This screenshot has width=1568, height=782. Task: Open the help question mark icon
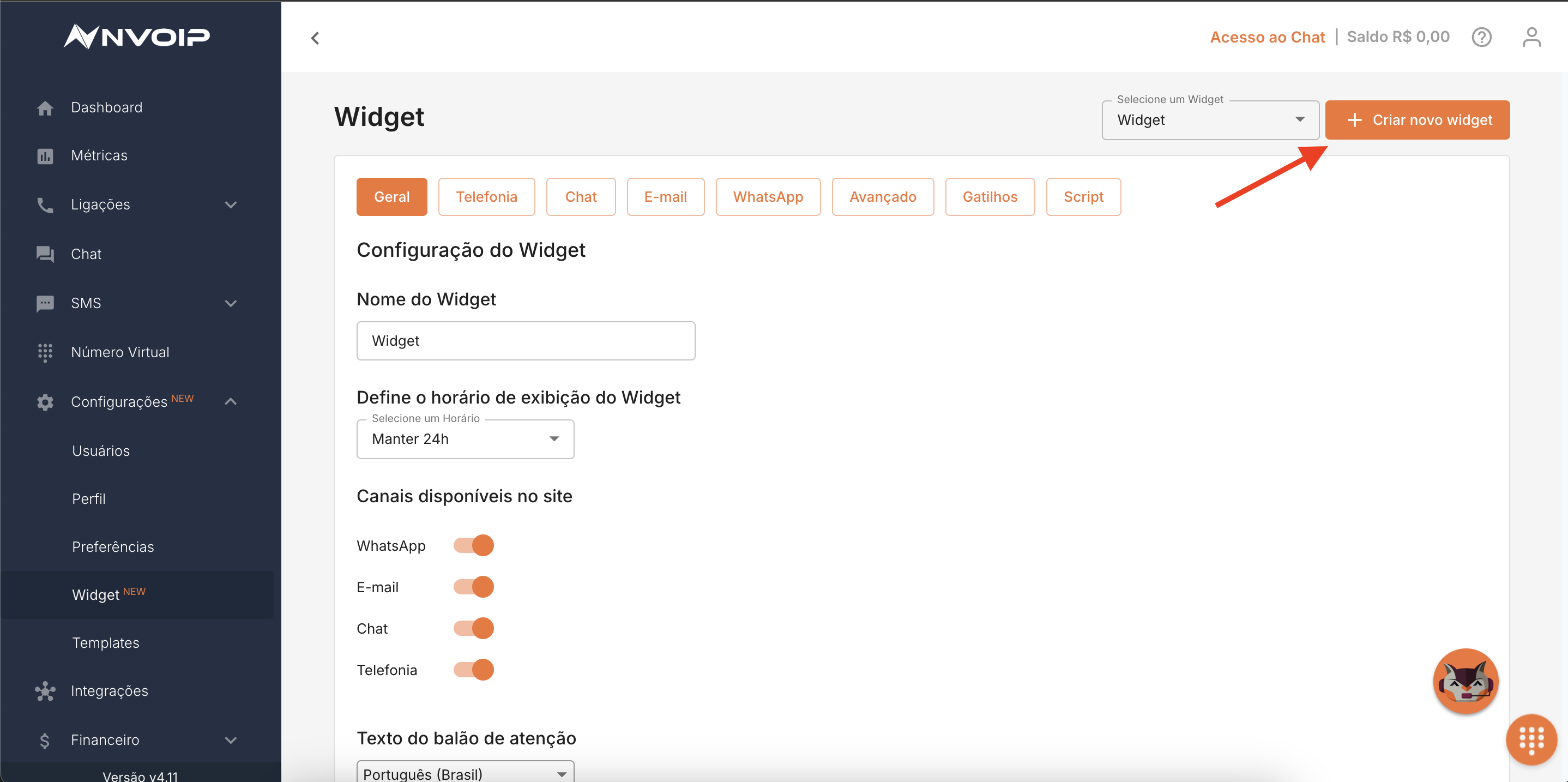coord(1481,38)
